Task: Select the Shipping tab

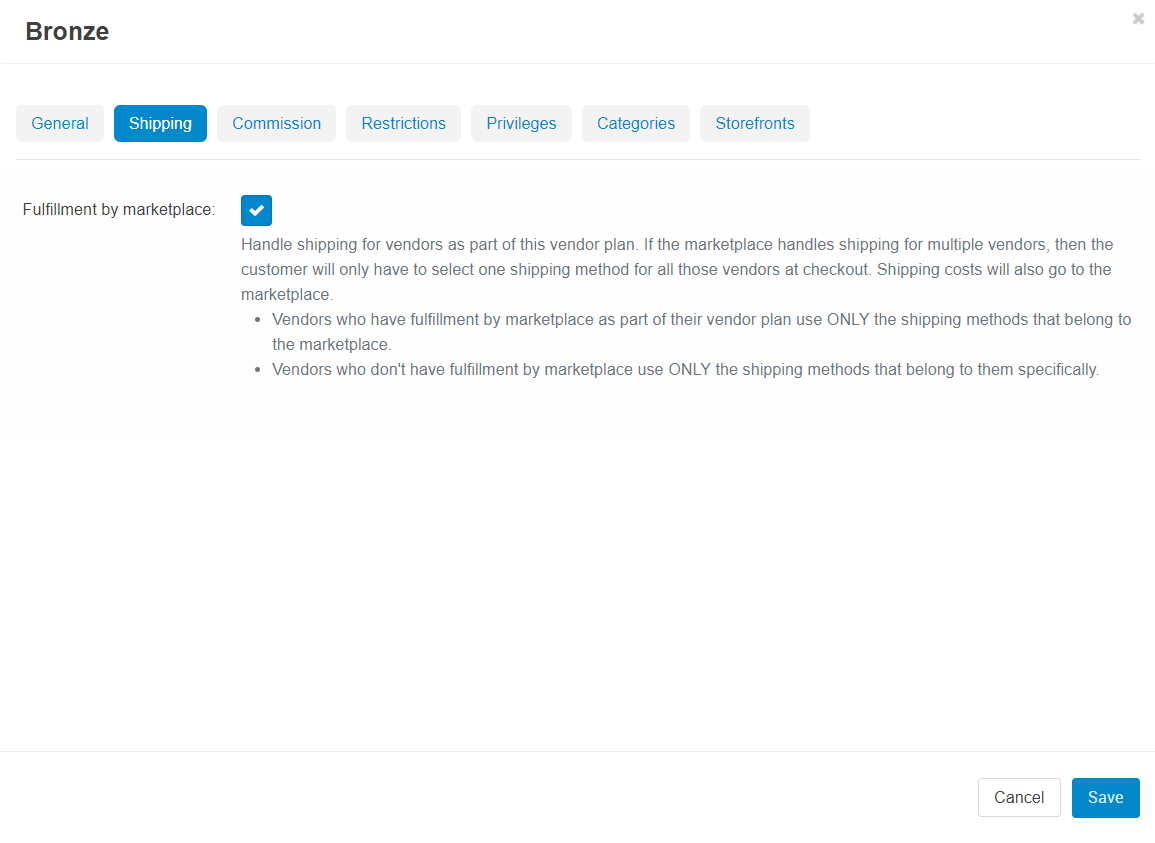Action: point(160,123)
